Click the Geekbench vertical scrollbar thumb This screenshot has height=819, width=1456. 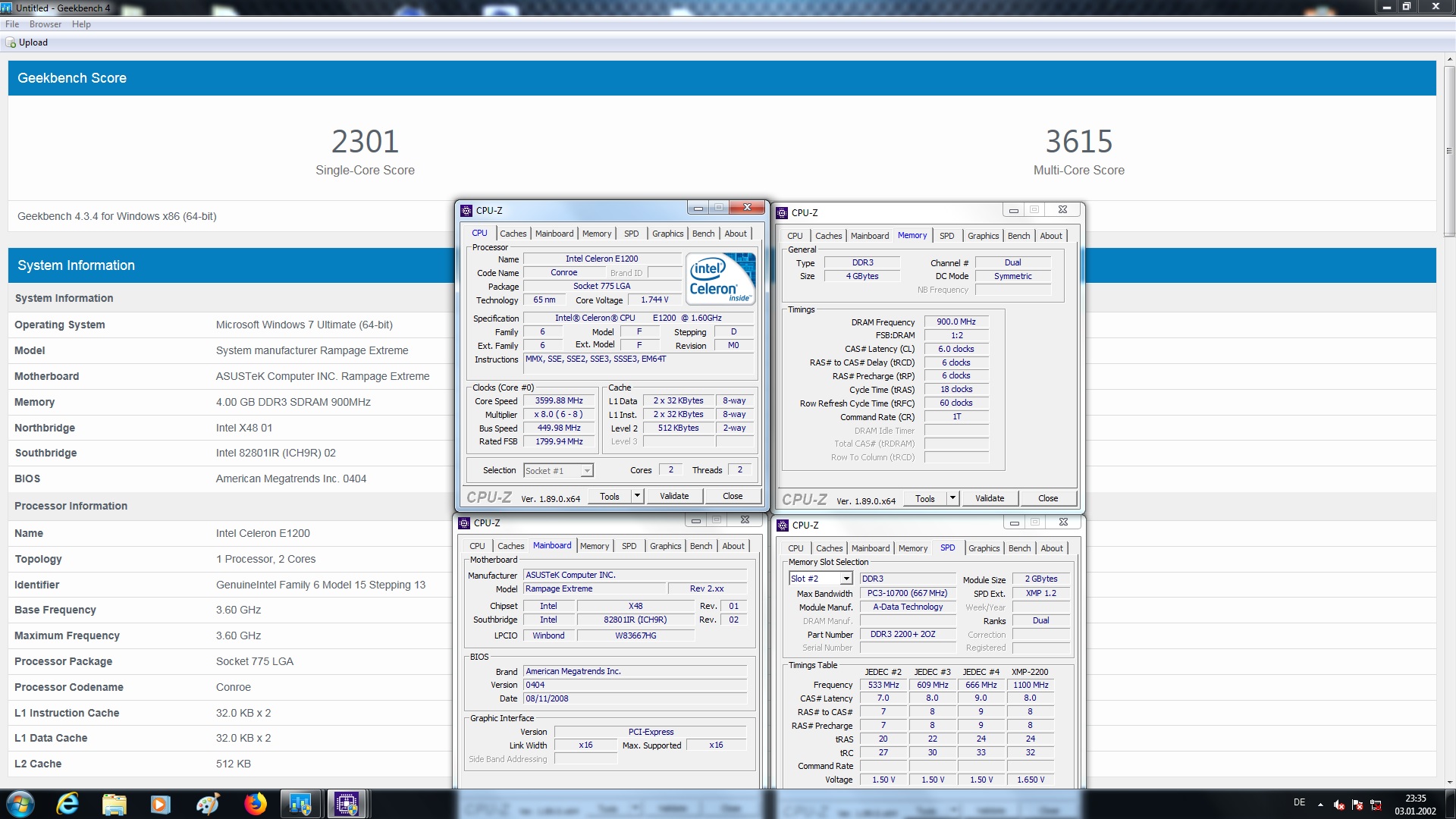point(1449,152)
